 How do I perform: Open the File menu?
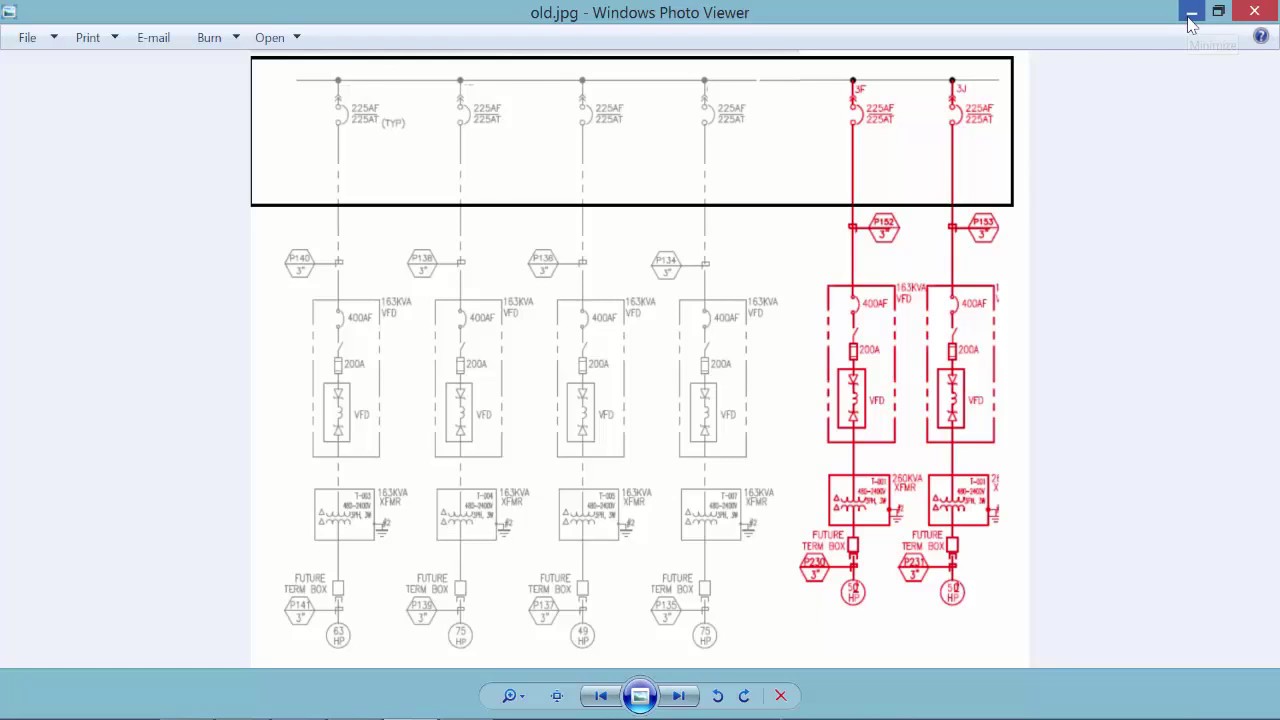(27, 37)
